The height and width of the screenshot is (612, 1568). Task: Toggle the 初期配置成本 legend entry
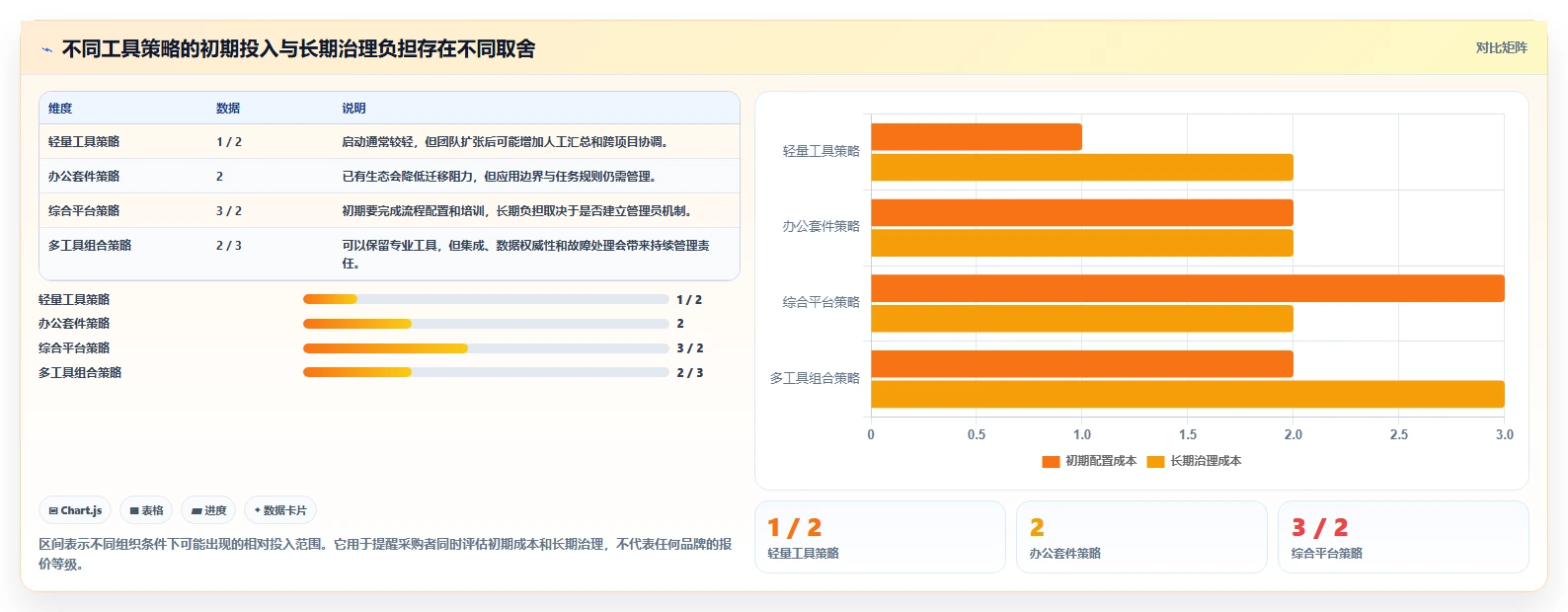(x=1089, y=461)
